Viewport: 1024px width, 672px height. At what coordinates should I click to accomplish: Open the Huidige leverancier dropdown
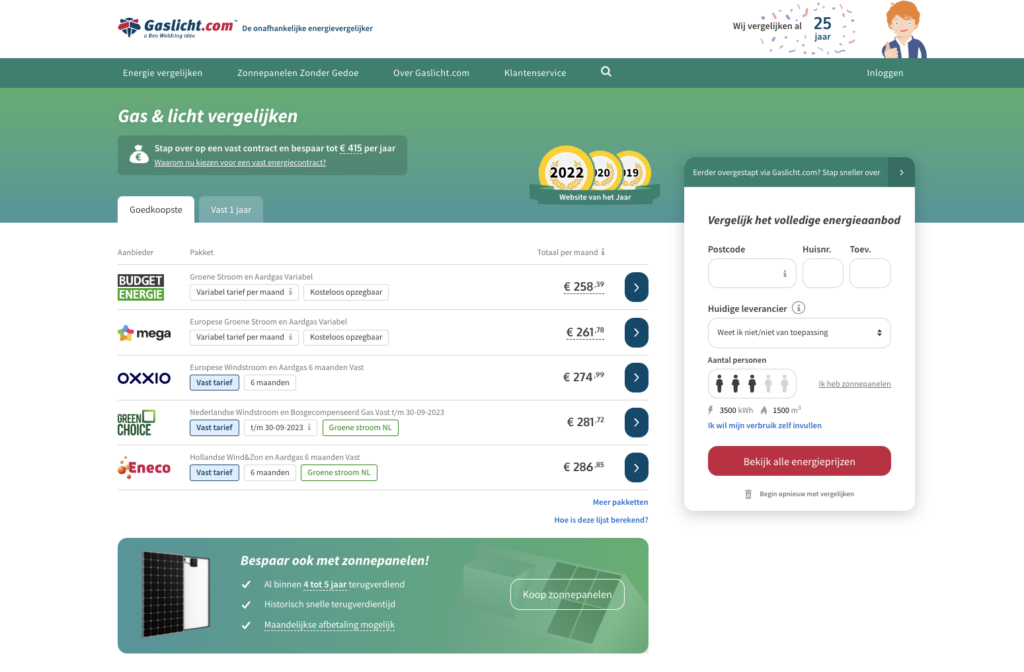pyautogui.click(x=799, y=333)
